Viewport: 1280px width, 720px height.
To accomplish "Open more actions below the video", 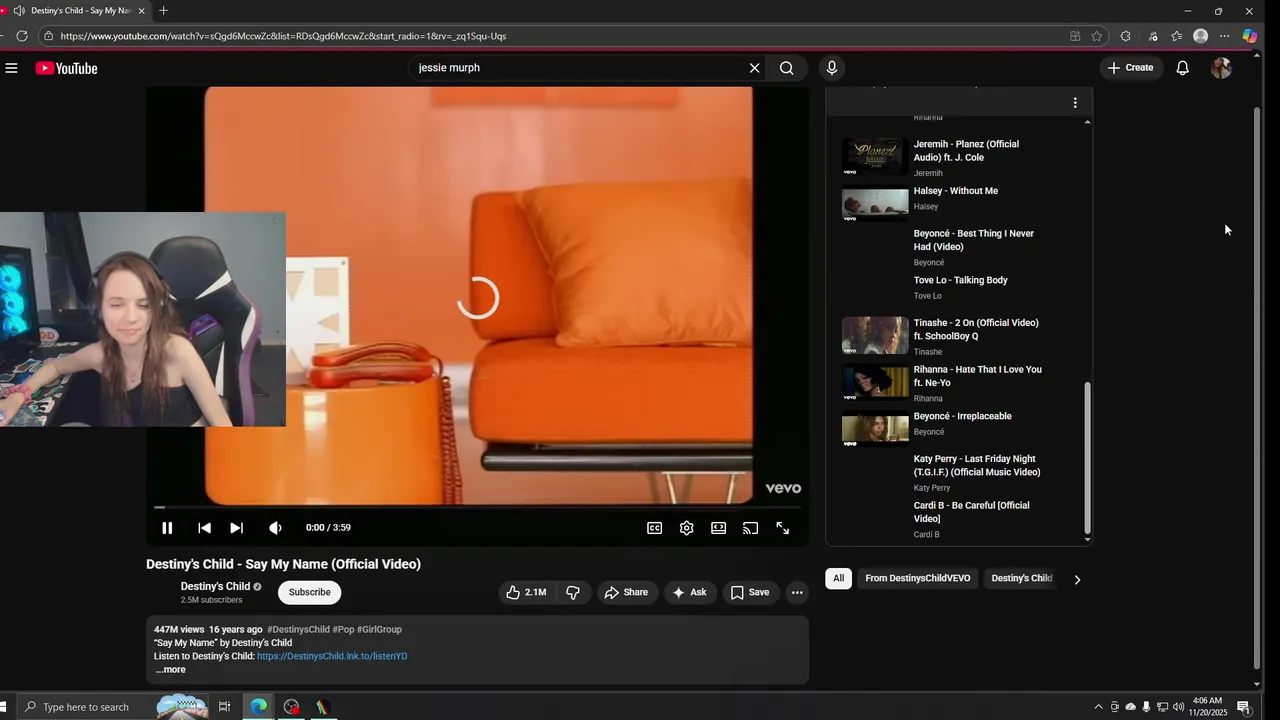I will click(x=797, y=592).
